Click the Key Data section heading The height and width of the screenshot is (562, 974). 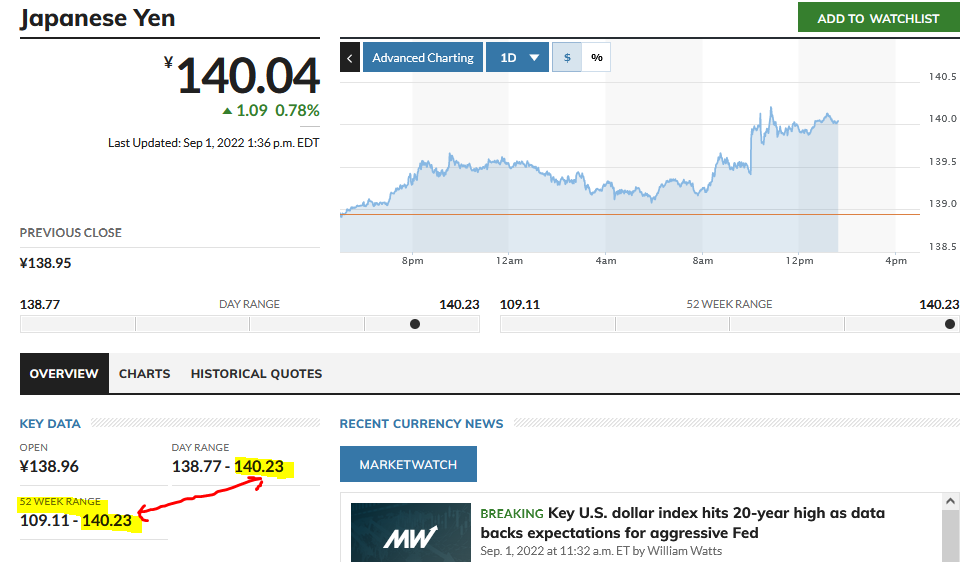50,424
